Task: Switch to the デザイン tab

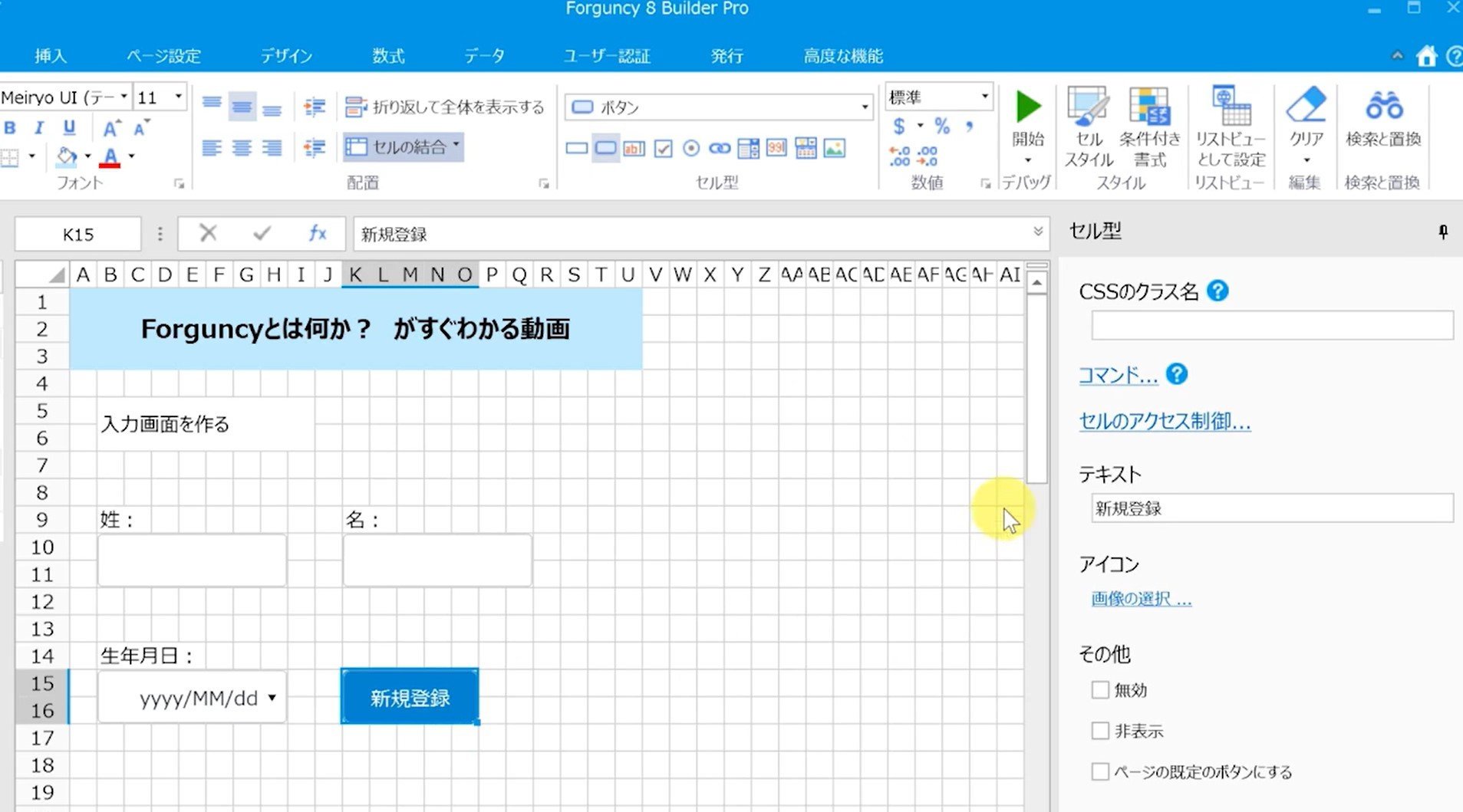Action: click(285, 56)
